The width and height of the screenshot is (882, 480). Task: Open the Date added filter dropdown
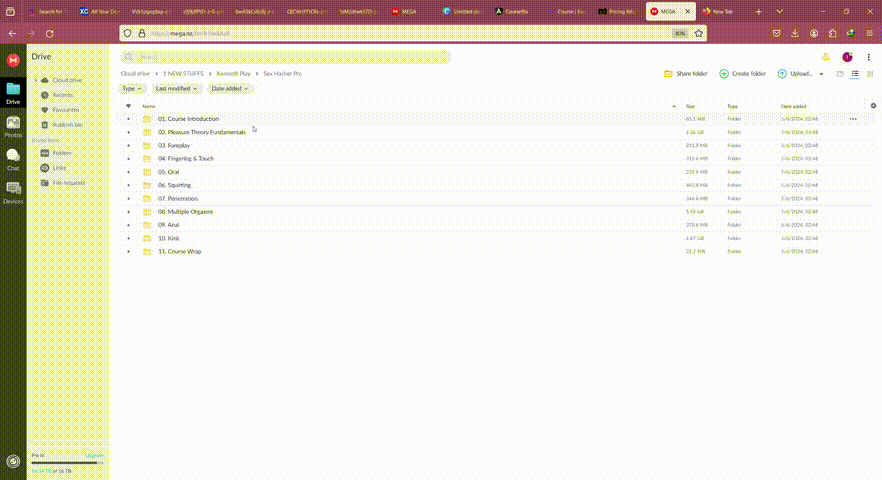pyautogui.click(x=230, y=88)
